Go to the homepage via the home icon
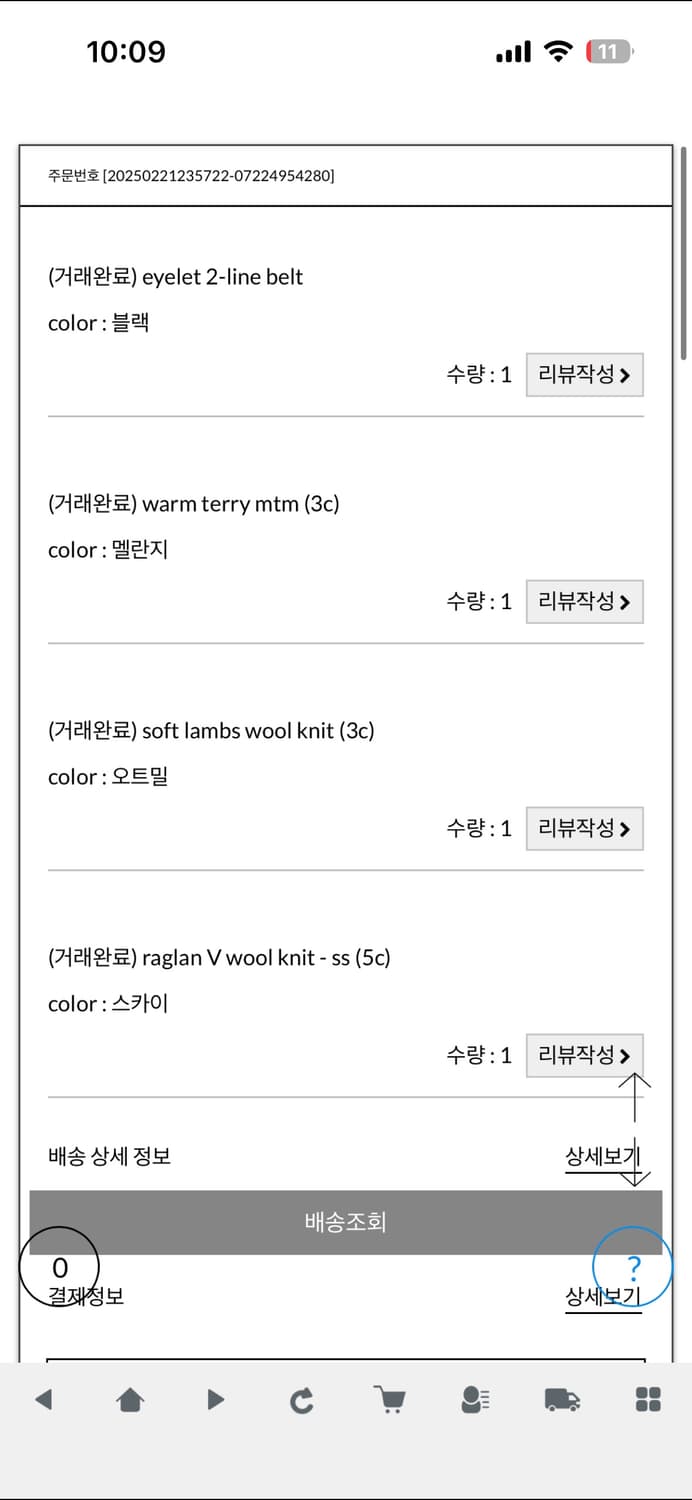Image resolution: width=692 pixels, height=1500 pixels. (129, 1400)
